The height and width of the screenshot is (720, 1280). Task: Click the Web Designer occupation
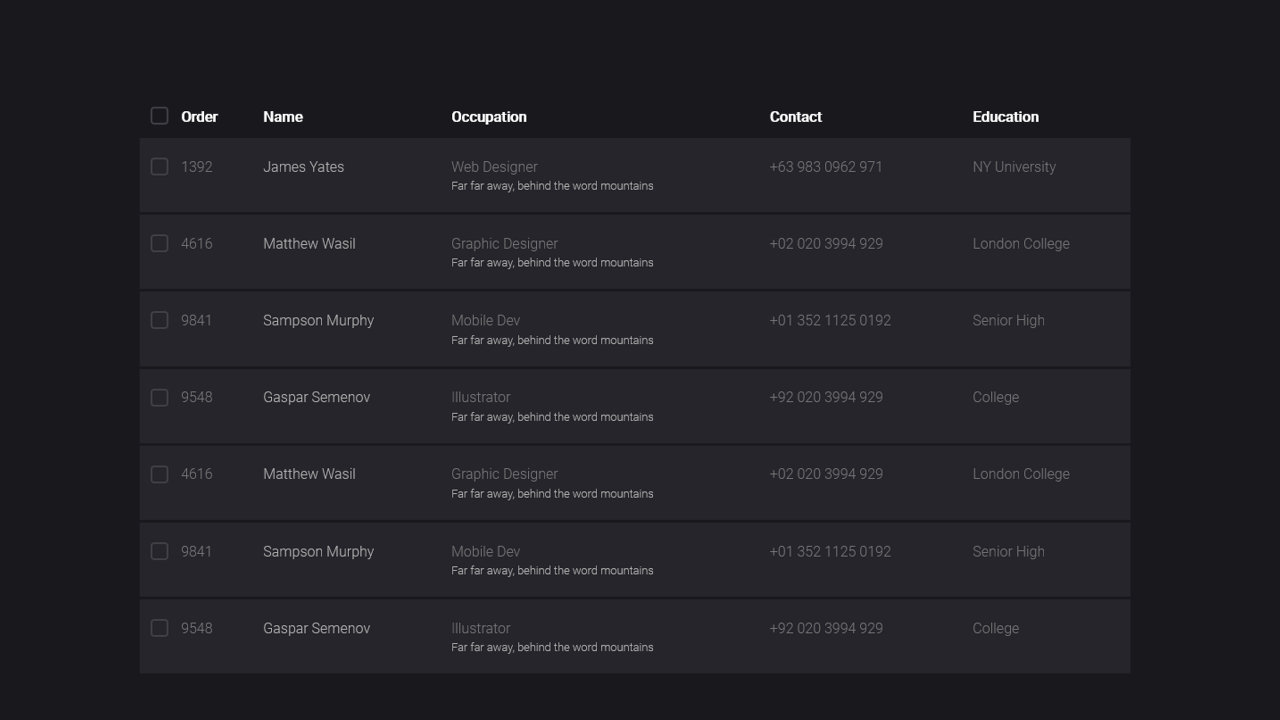point(494,167)
